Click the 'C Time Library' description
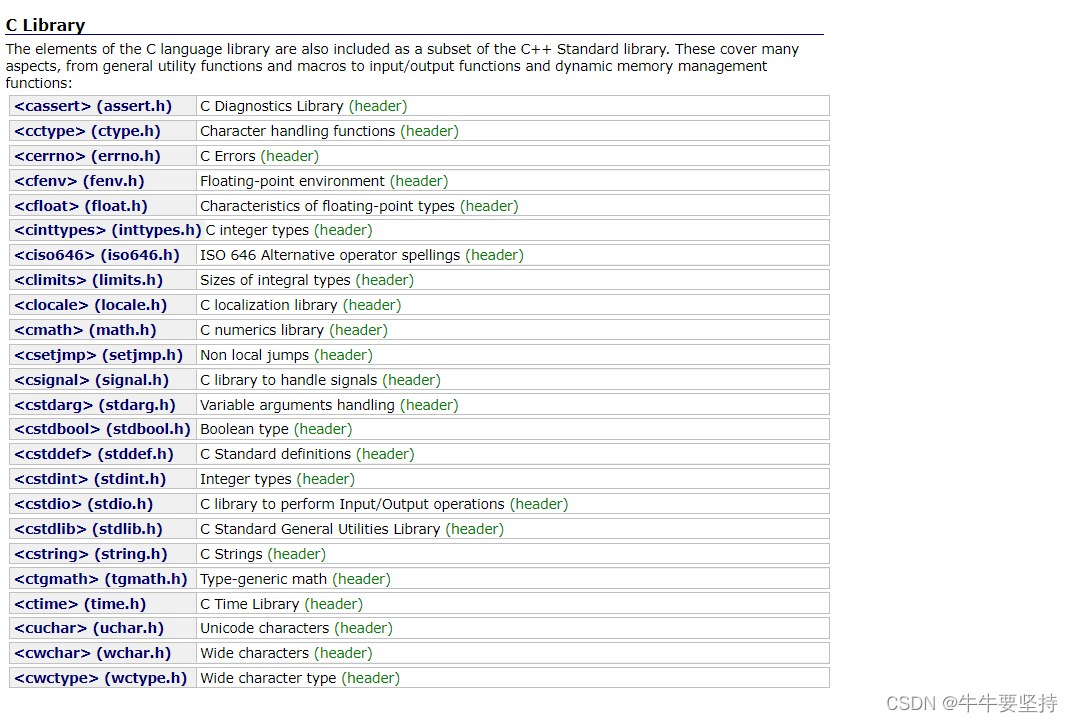Image resolution: width=1073 pixels, height=722 pixels. [250, 604]
